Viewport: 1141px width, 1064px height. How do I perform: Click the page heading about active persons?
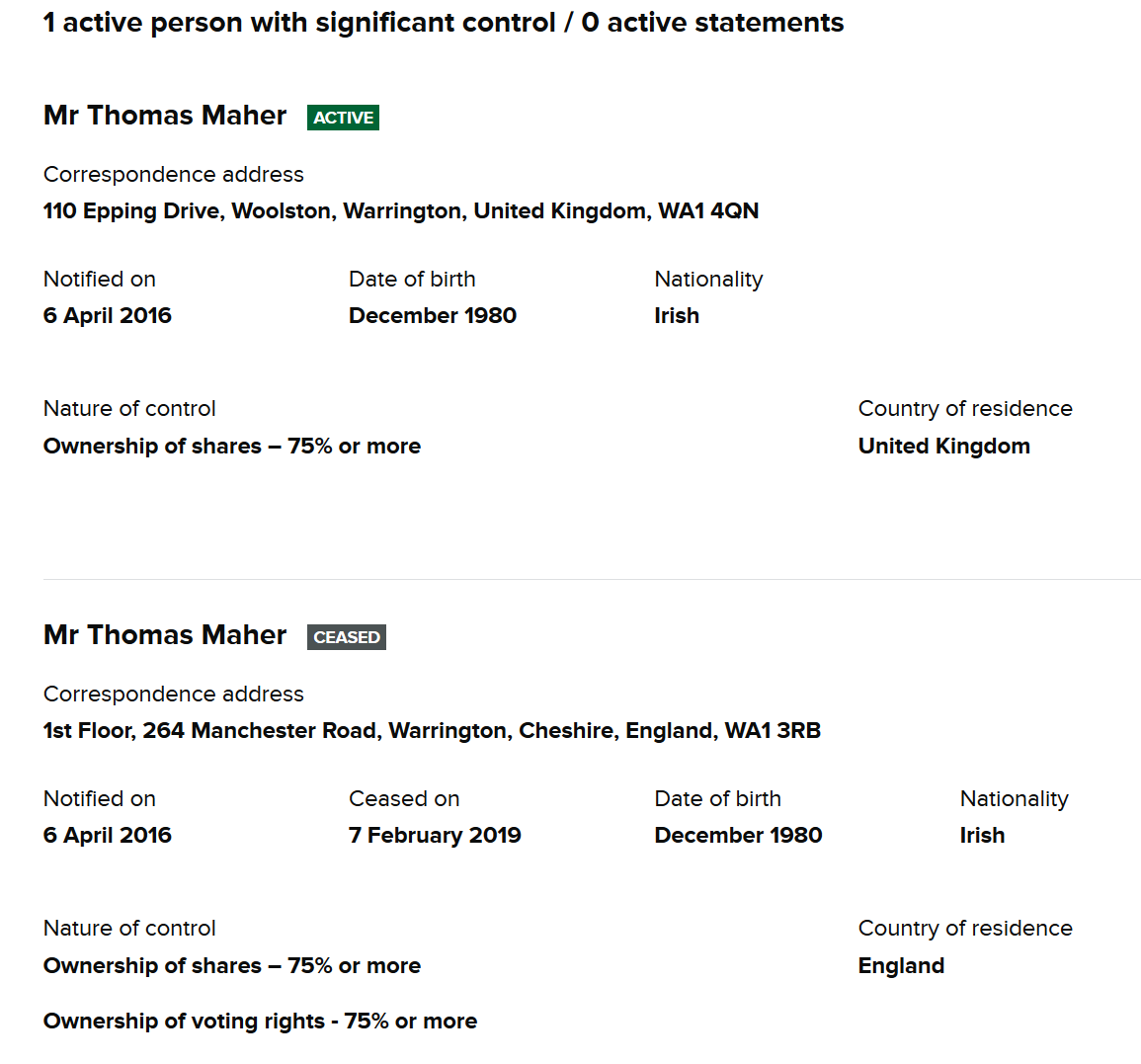tap(443, 23)
